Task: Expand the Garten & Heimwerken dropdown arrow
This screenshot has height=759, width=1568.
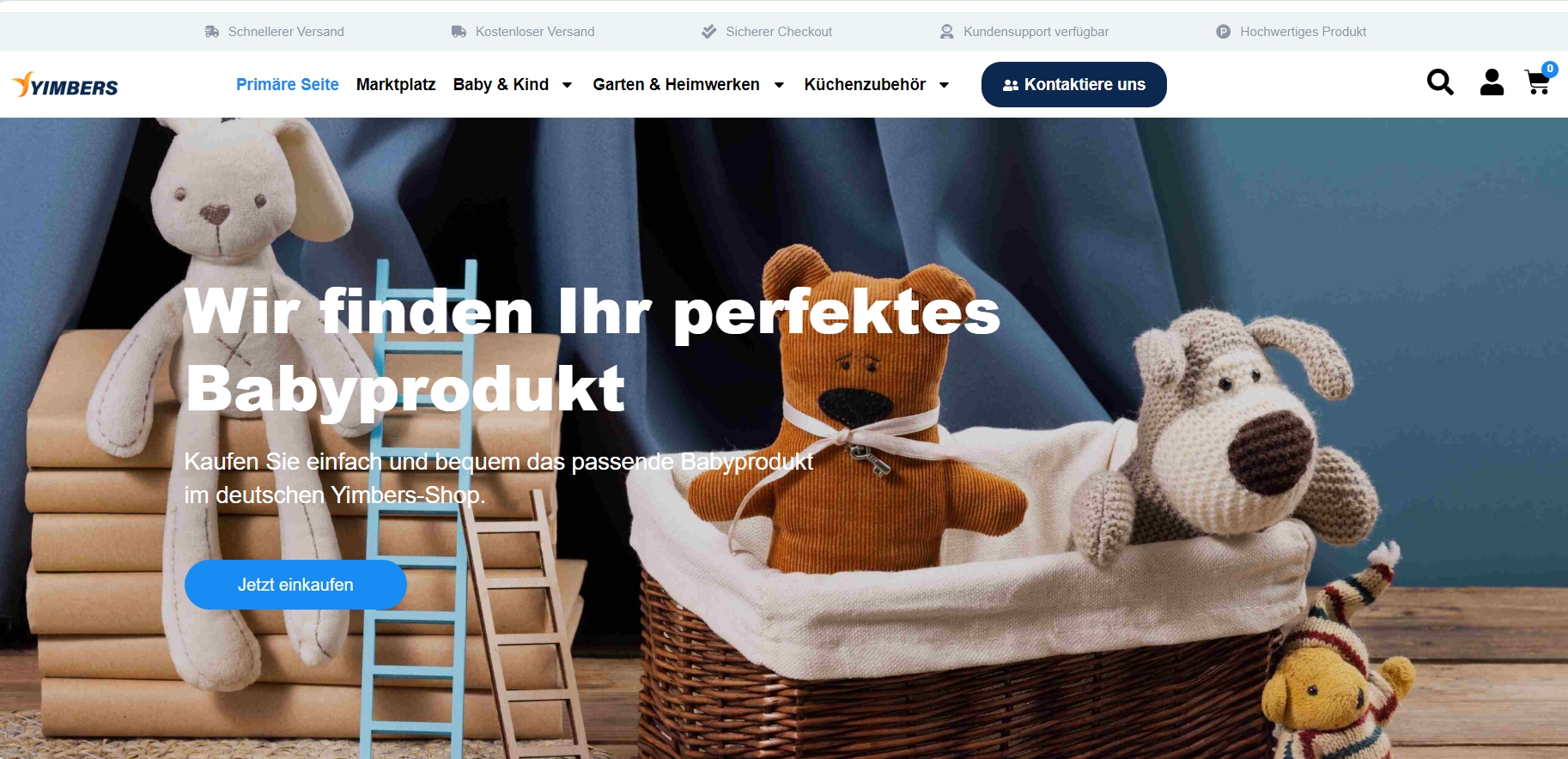Action: [779, 85]
